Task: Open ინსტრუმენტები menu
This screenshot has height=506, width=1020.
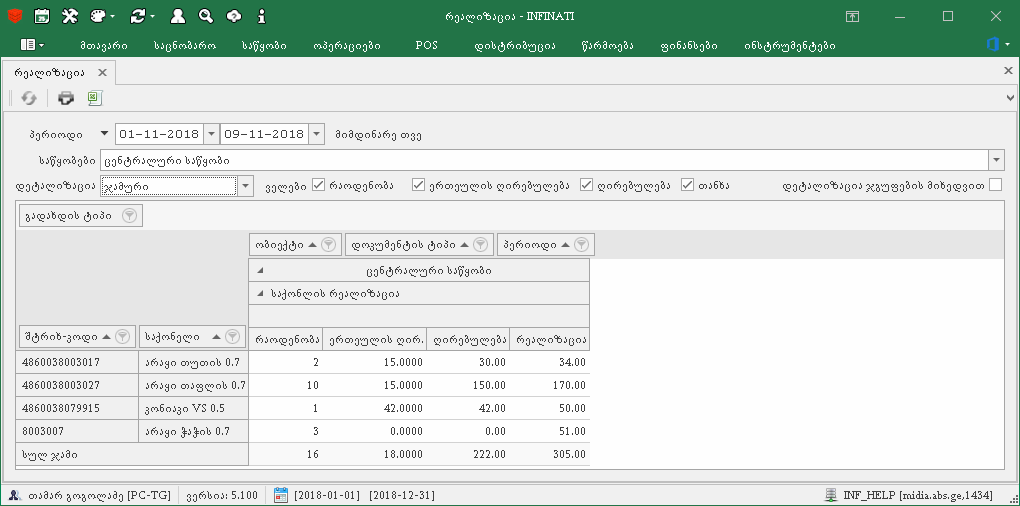Action: click(790, 46)
